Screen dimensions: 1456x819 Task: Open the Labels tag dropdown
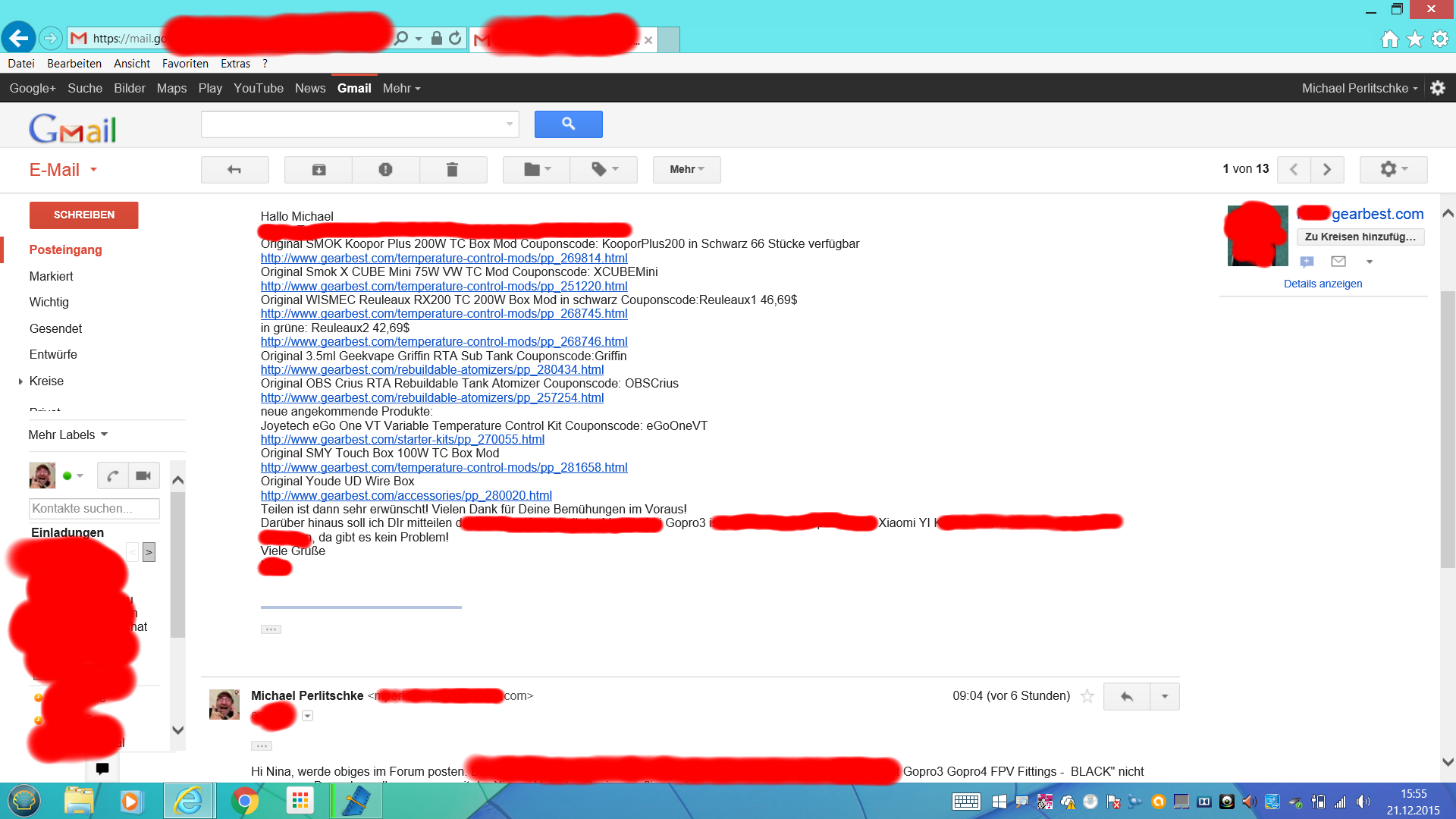(604, 170)
